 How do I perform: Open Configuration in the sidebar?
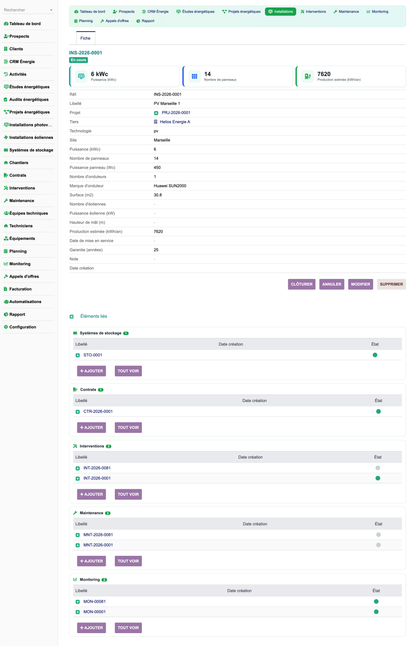pos(22,327)
